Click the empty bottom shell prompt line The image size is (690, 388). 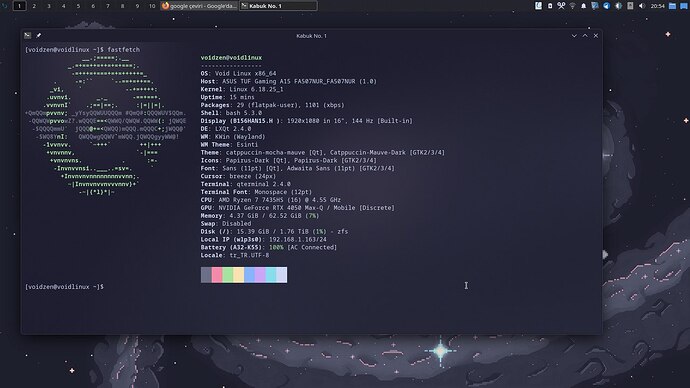coord(64,287)
